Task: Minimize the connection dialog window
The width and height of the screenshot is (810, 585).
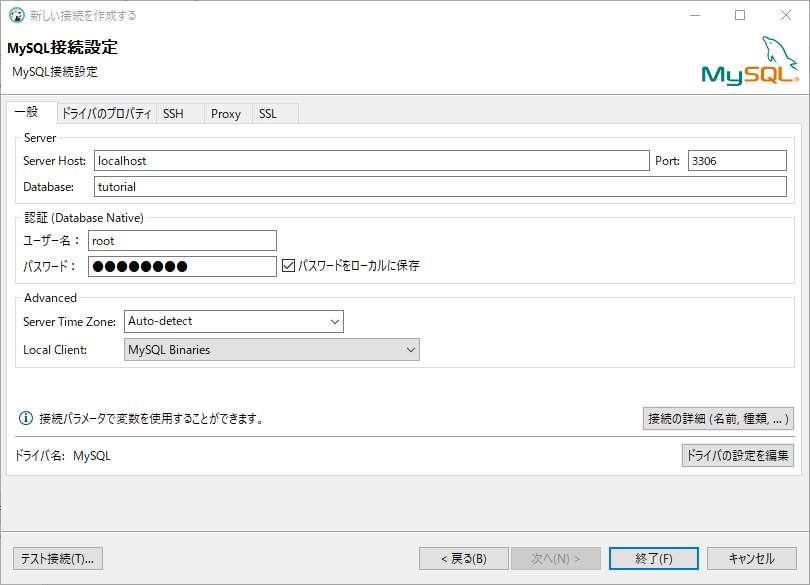Action: click(x=695, y=15)
